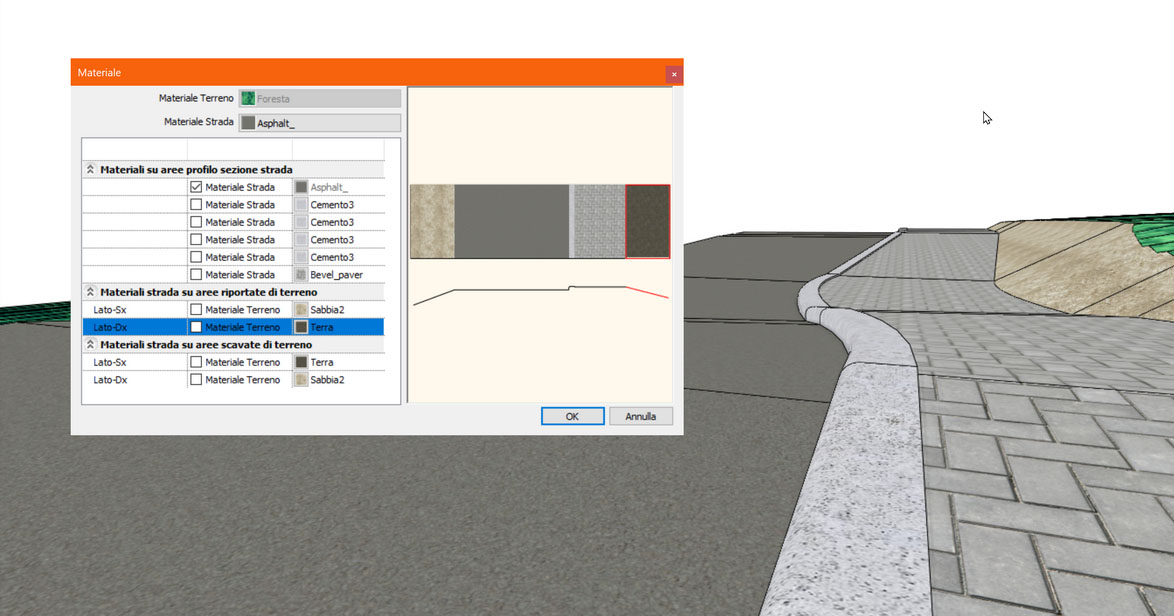Check Materiale Strada box in the first Cemento3 row
The image size is (1174, 616).
[196, 204]
